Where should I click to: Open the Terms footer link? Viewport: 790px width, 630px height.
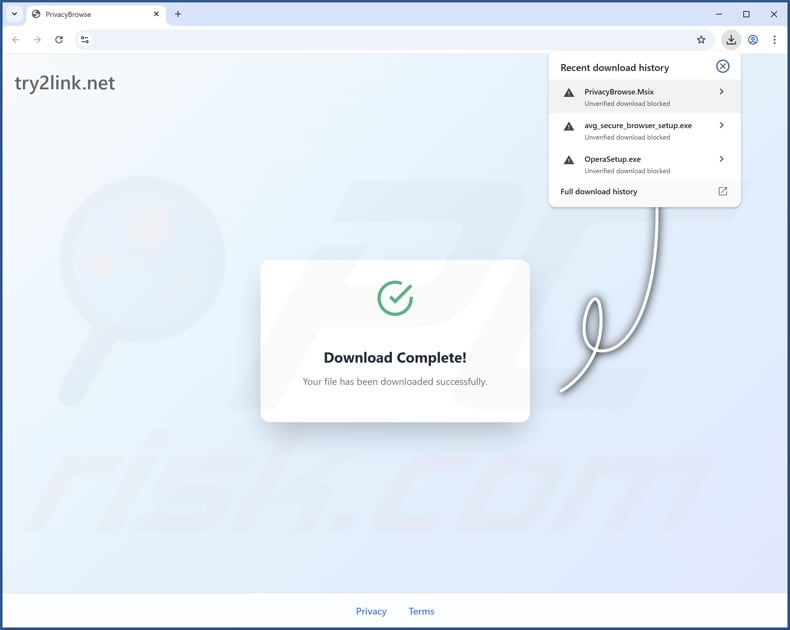(x=421, y=611)
